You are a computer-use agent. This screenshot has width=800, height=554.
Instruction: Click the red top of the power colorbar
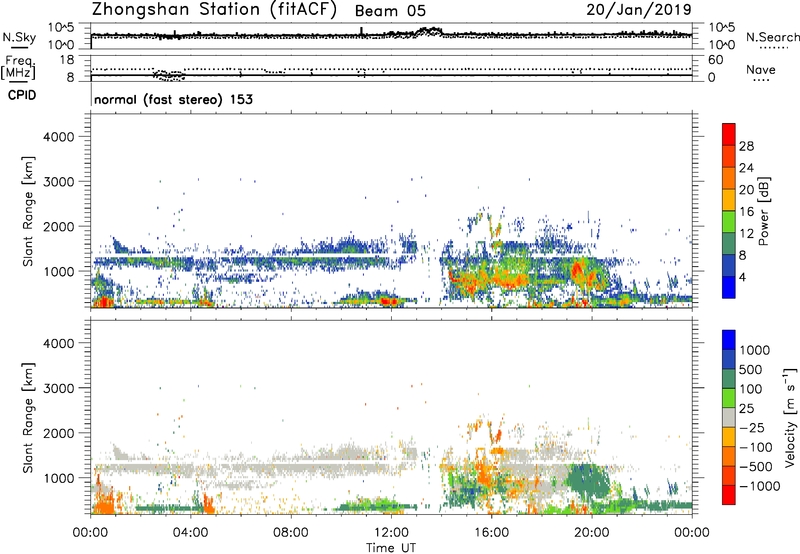[x=729, y=132]
